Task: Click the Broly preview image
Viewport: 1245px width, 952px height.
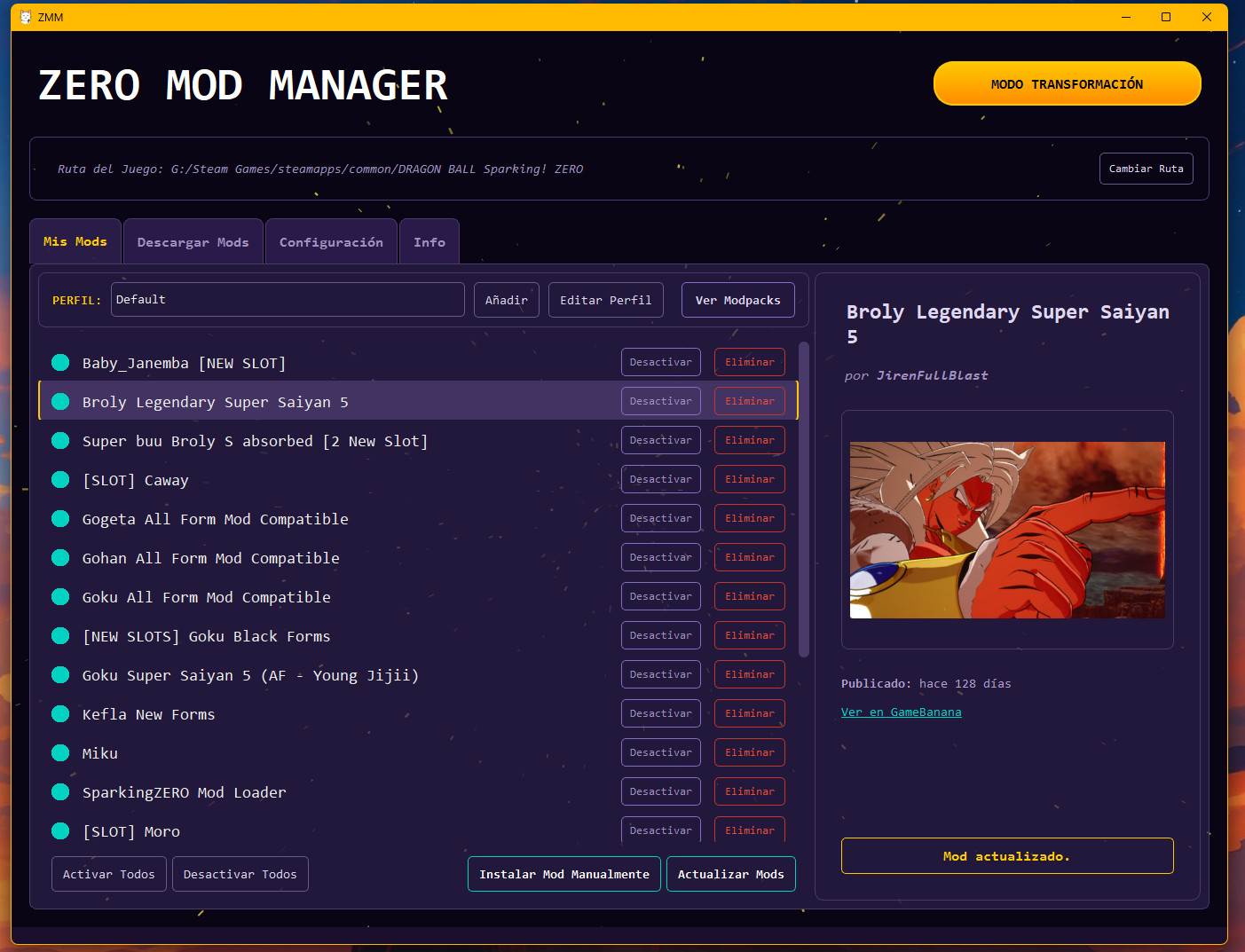Action: 1006,530
